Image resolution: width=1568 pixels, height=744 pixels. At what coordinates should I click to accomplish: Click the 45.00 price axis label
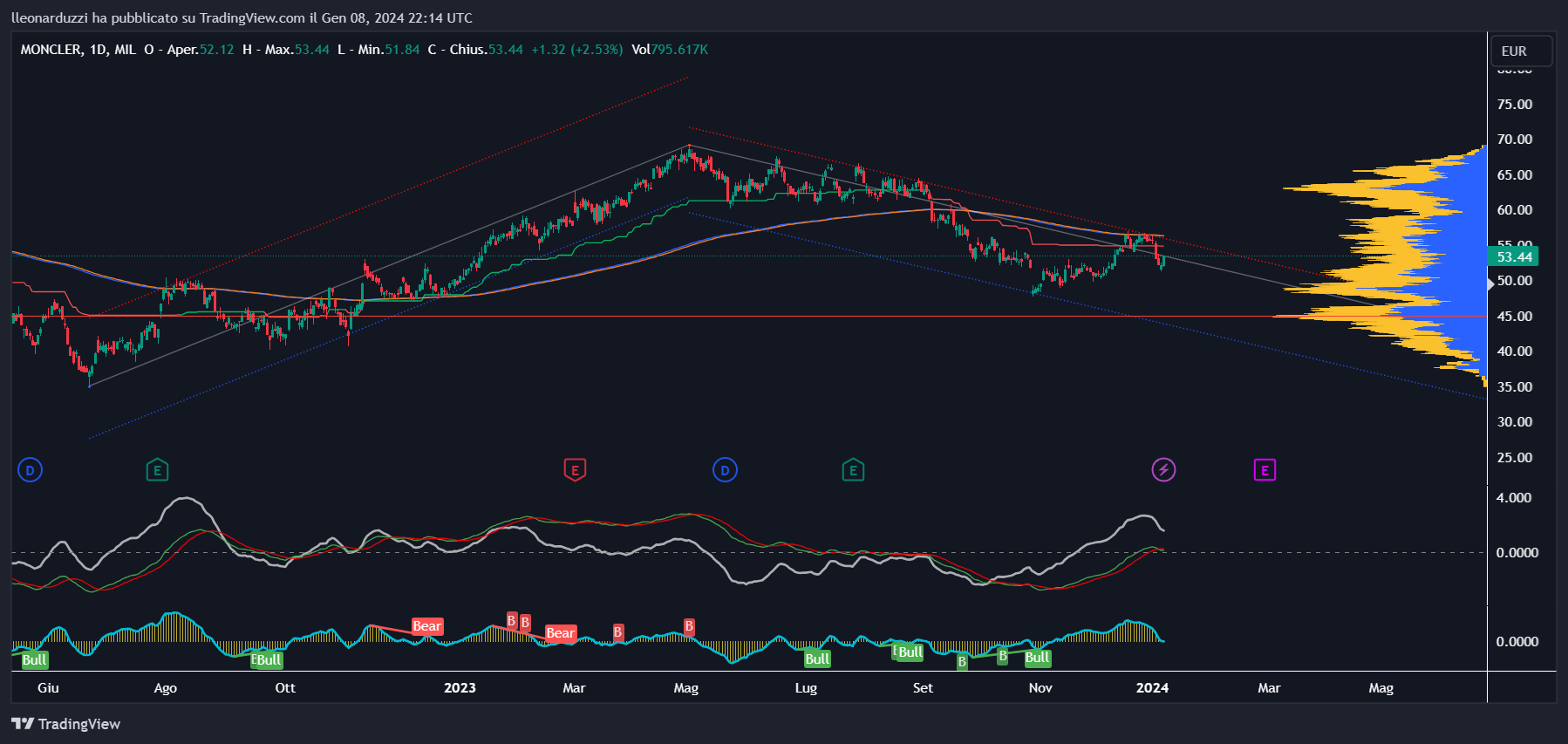coord(1514,316)
